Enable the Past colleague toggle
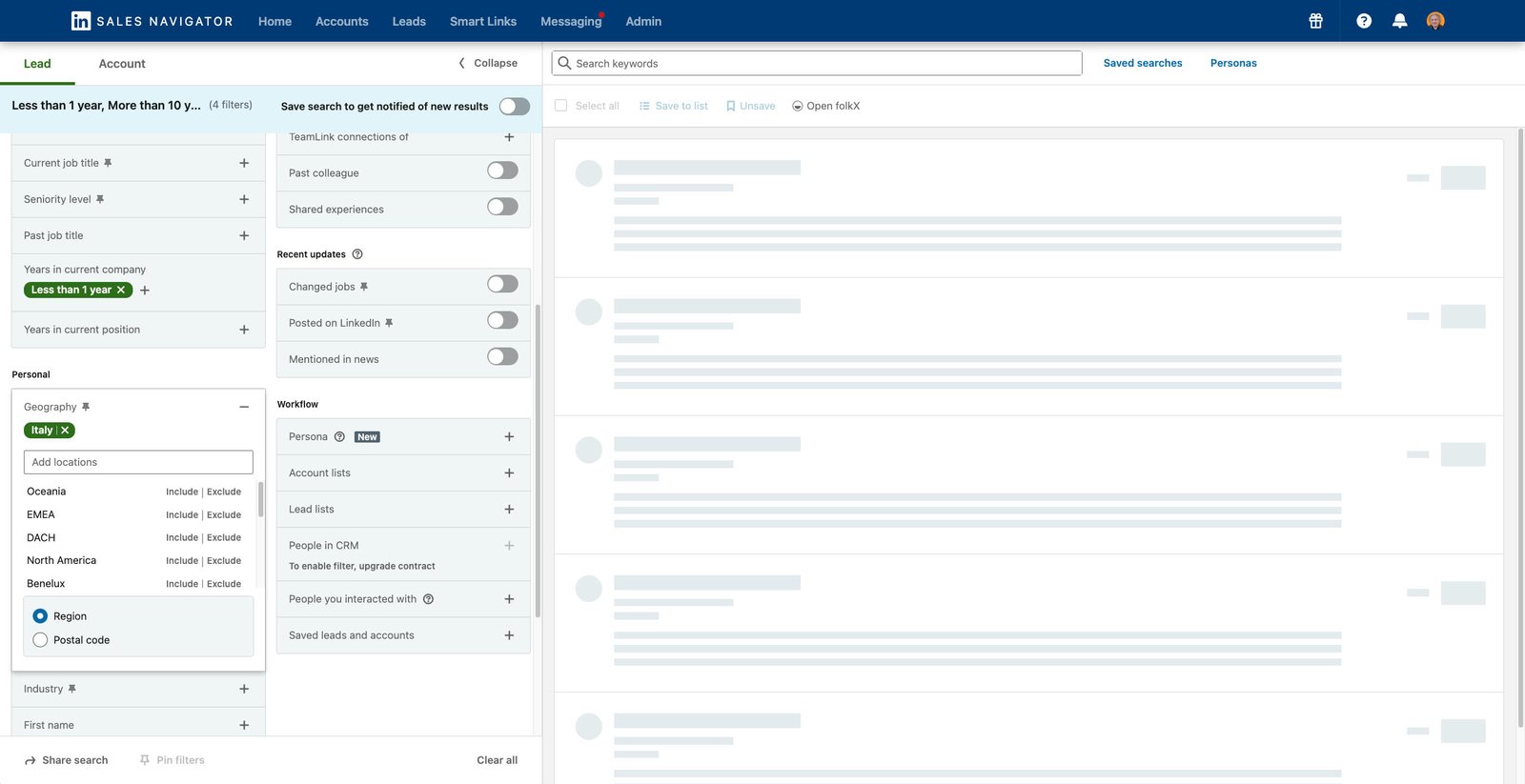Image resolution: width=1525 pixels, height=784 pixels. (x=502, y=171)
